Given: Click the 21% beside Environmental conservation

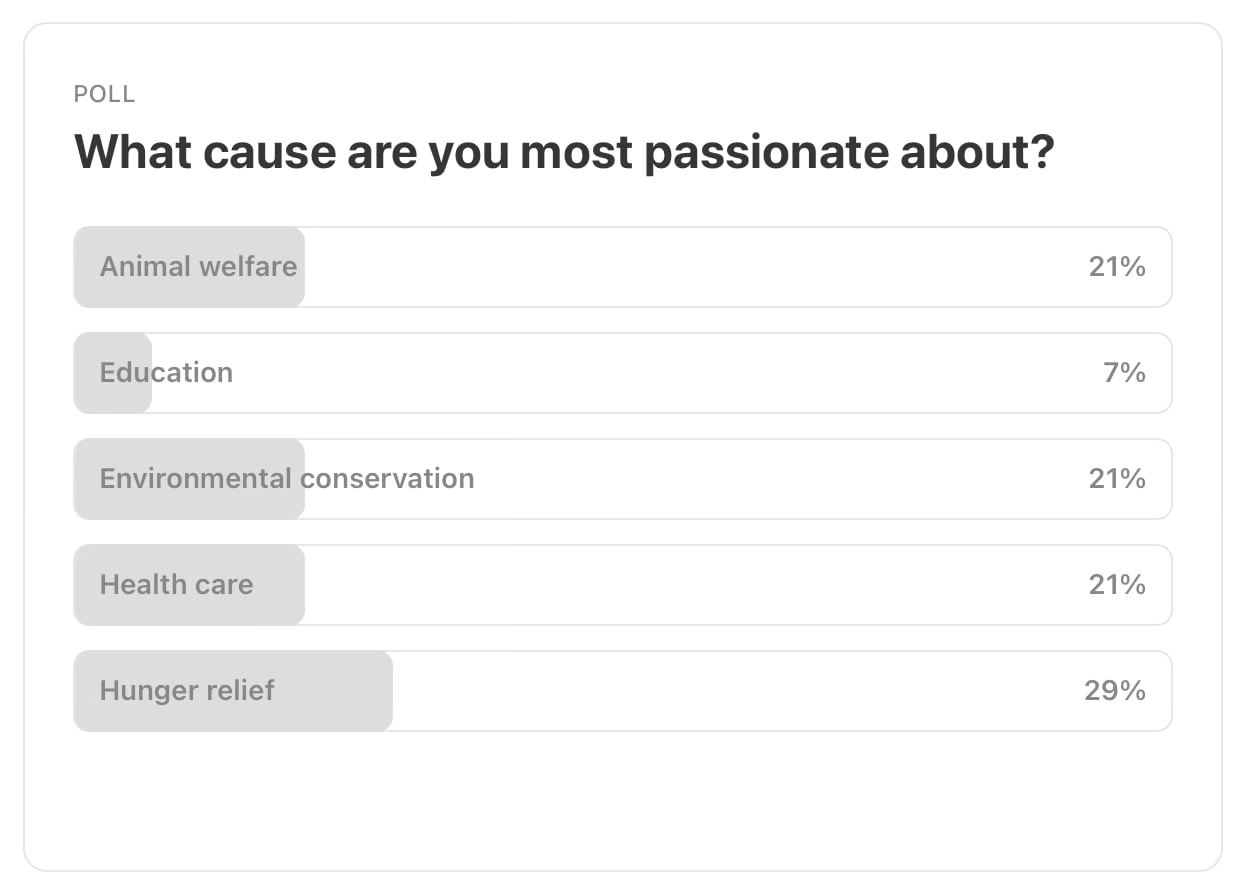Looking at the screenshot, I should (x=1116, y=478).
